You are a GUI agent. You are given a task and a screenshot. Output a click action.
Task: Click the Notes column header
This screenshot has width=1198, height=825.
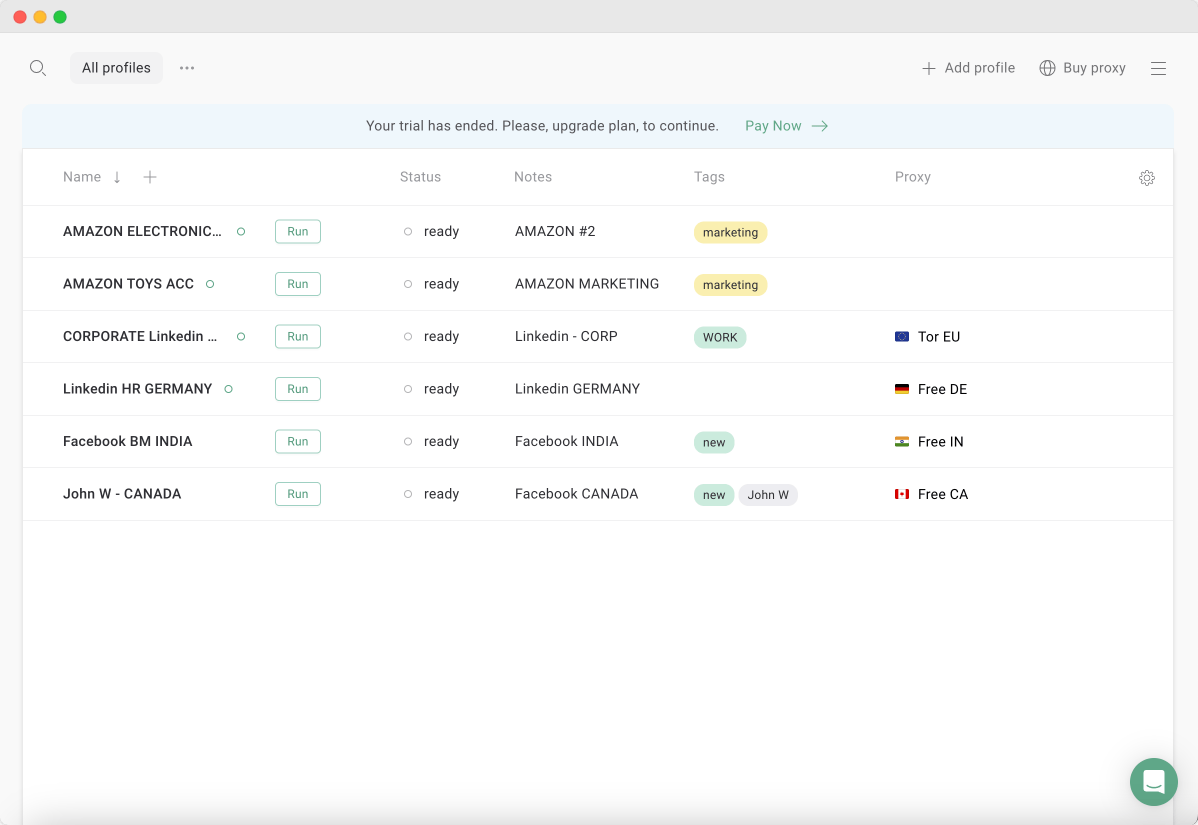pyautogui.click(x=533, y=177)
